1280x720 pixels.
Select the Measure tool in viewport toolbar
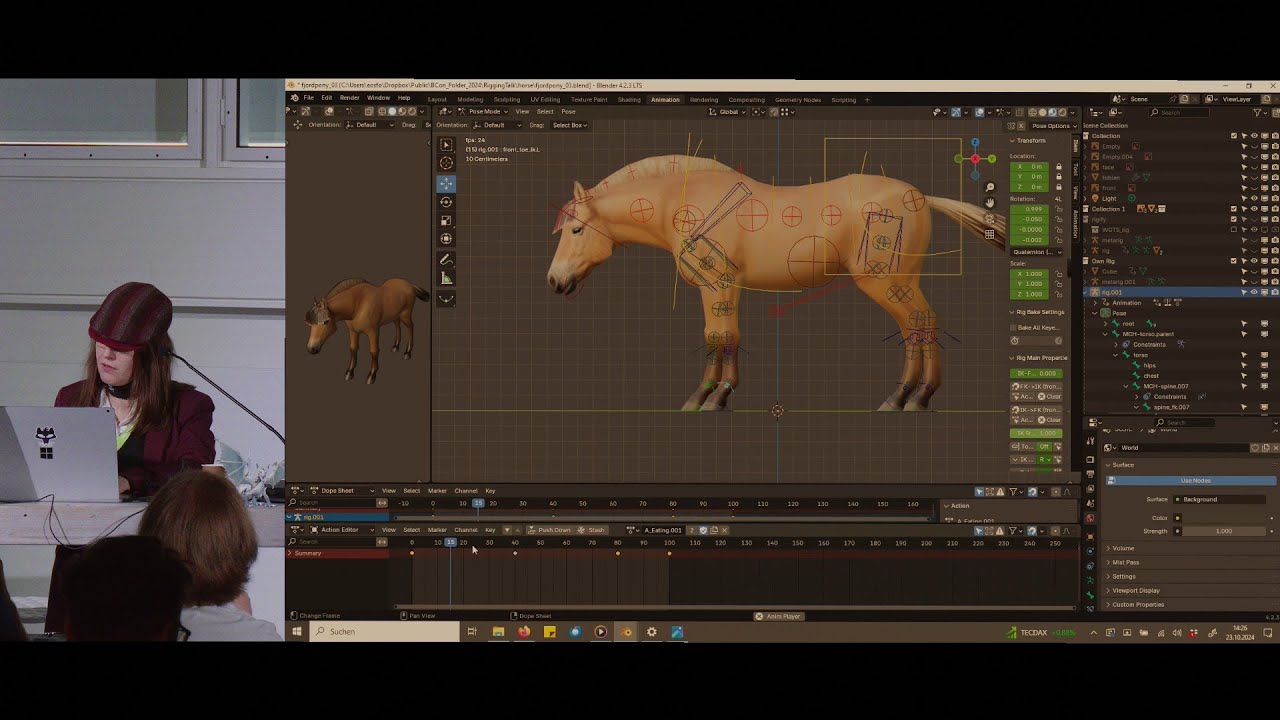coord(446,278)
